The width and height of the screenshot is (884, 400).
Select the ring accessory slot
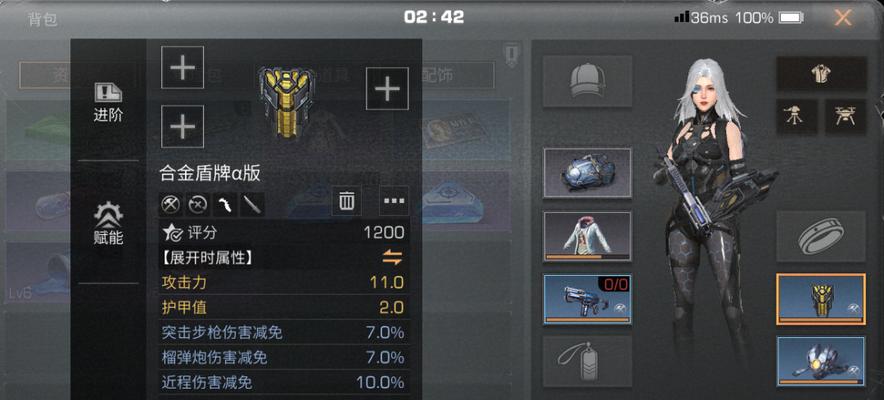click(x=821, y=237)
